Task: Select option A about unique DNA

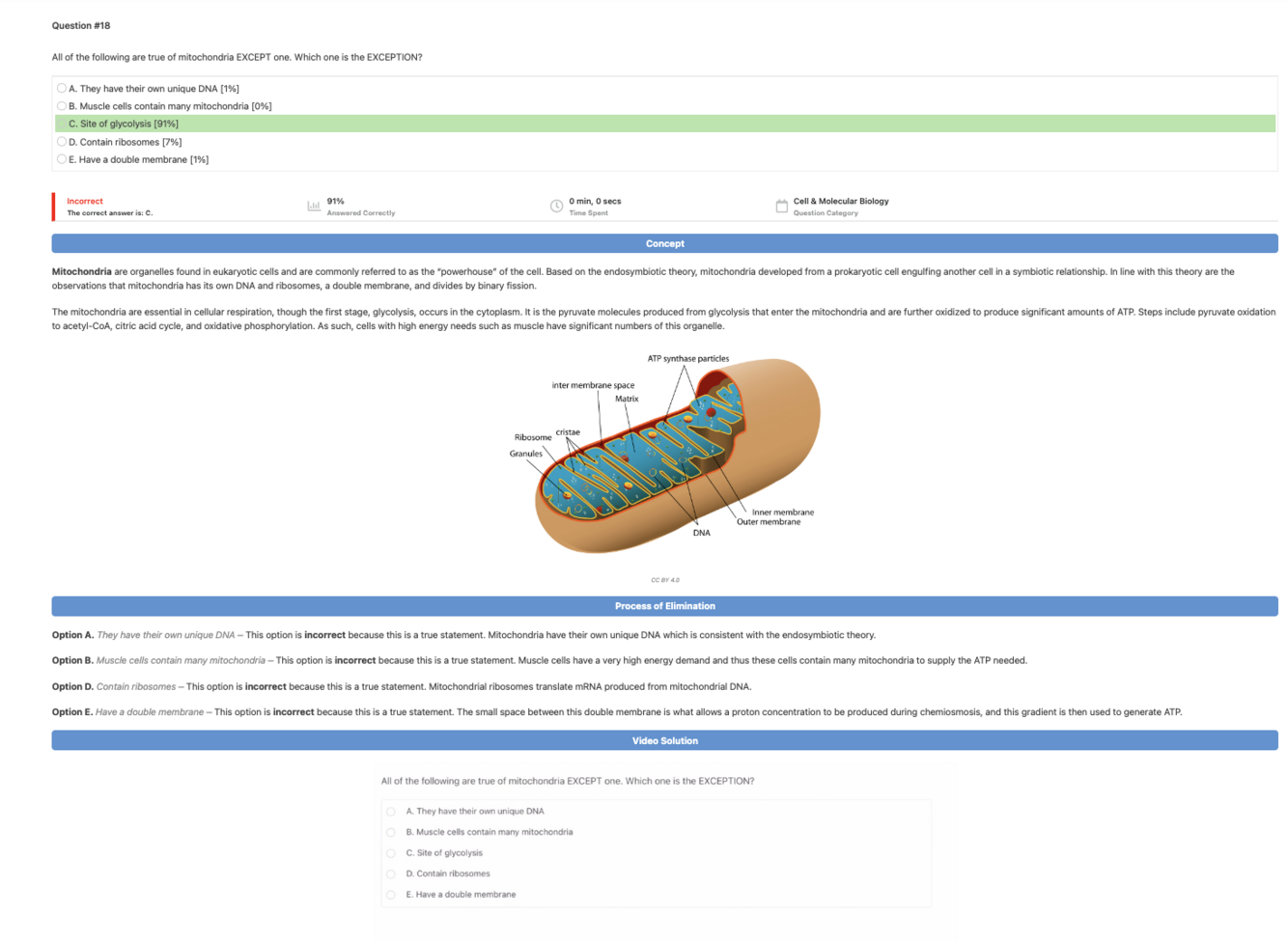Action: [62, 88]
